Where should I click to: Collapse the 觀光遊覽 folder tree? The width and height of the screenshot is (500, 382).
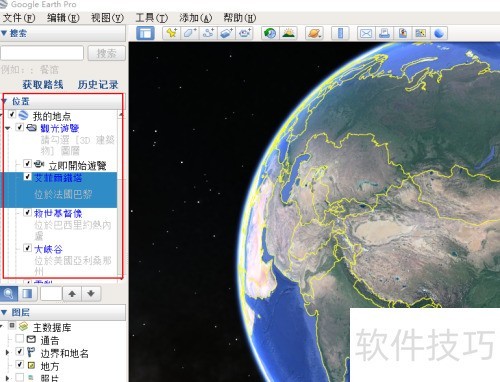pyautogui.click(x=7, y=128)
